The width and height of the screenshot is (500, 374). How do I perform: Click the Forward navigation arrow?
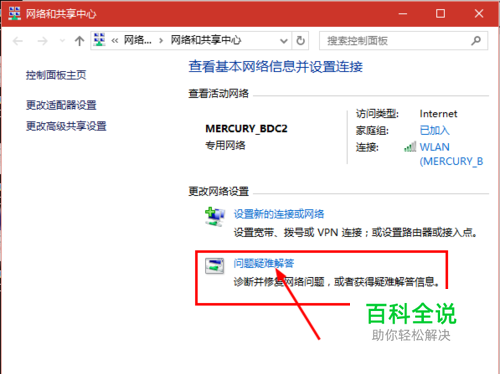point(42,41)
